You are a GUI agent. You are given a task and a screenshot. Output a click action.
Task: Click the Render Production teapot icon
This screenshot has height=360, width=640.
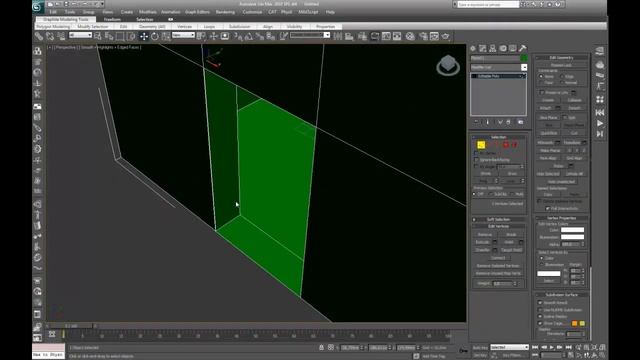pos(446,36)
